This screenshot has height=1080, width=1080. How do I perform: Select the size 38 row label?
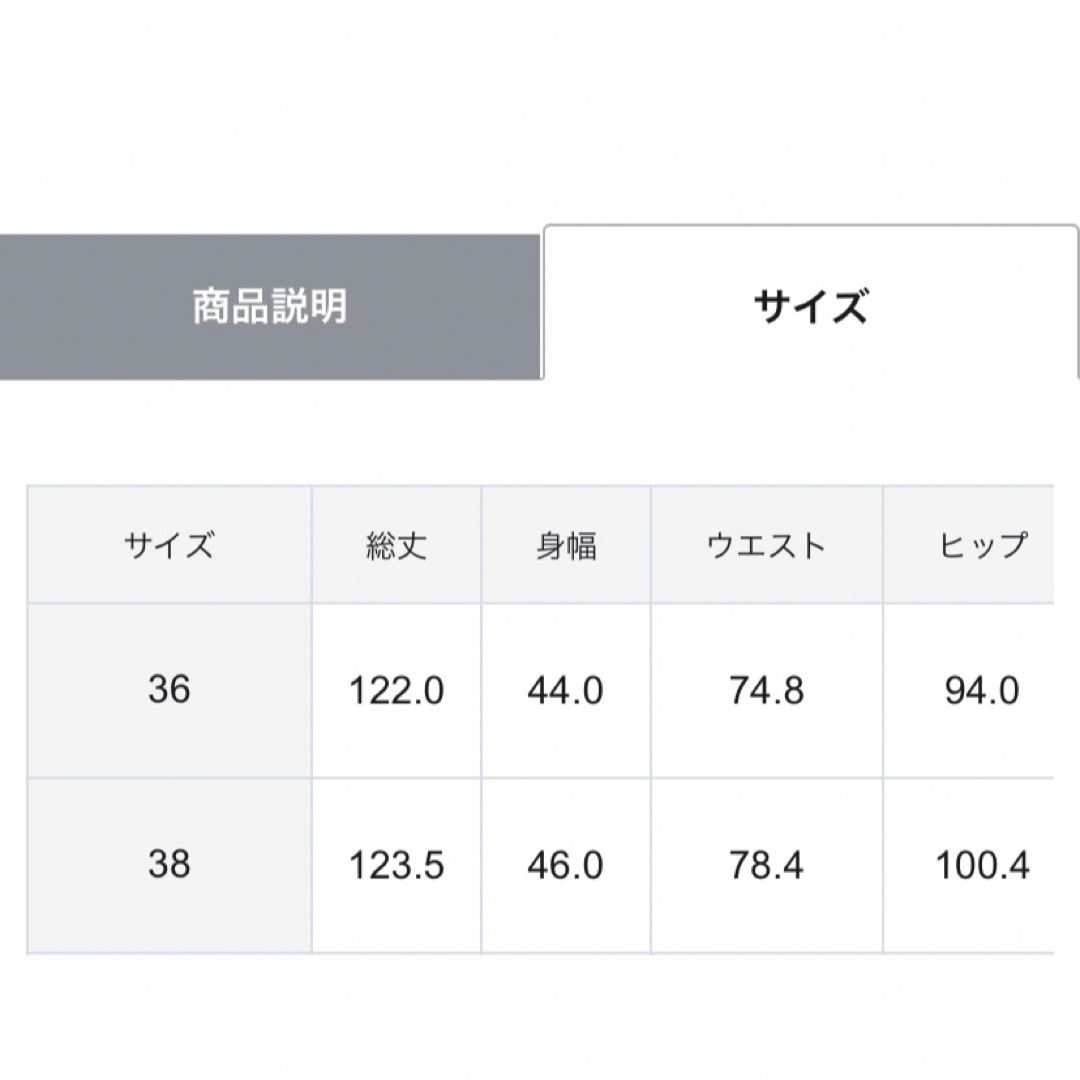click(169, 866)
